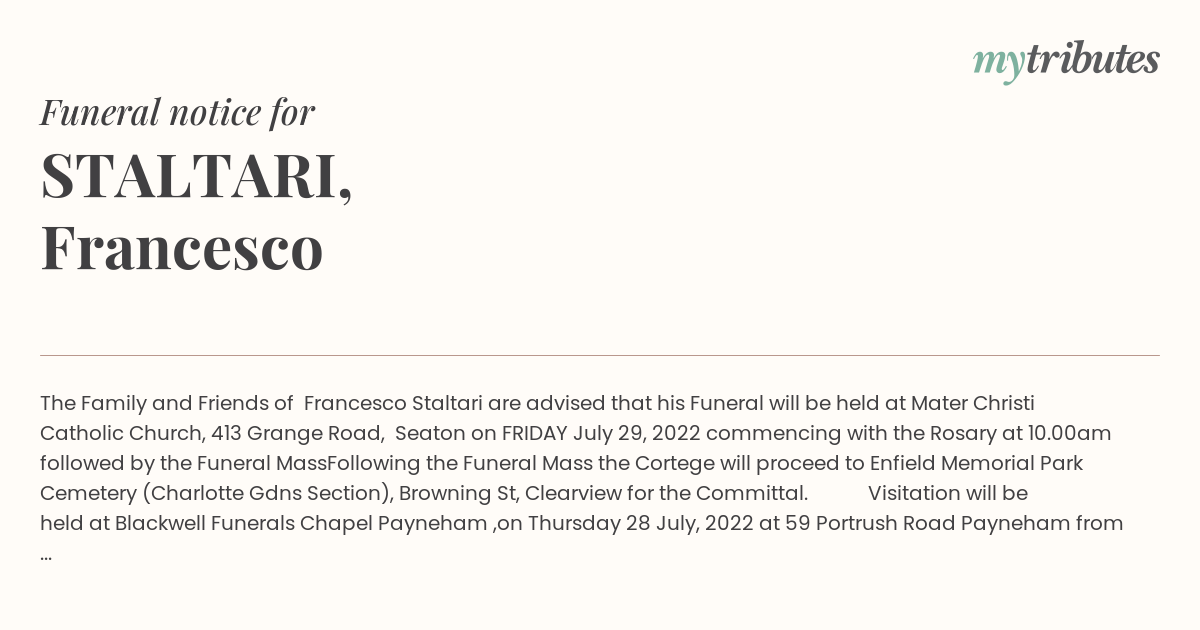Click the horizontal divider line

pos(600,355)
